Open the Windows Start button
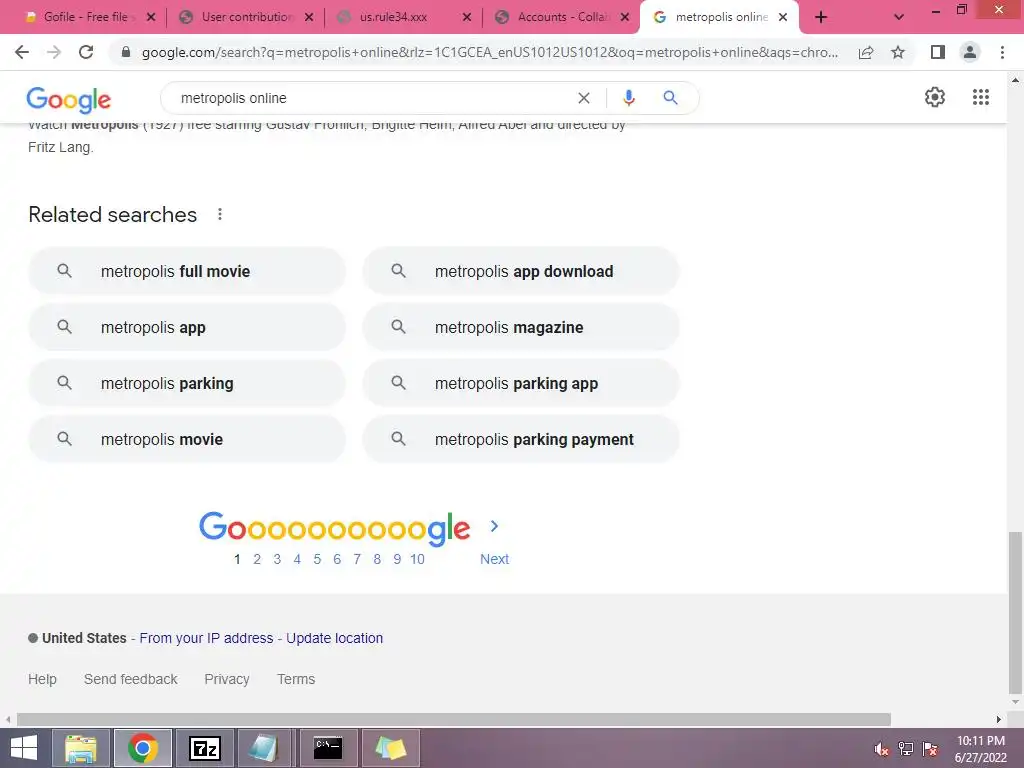The image size is (1024, 768). [24, 748]
